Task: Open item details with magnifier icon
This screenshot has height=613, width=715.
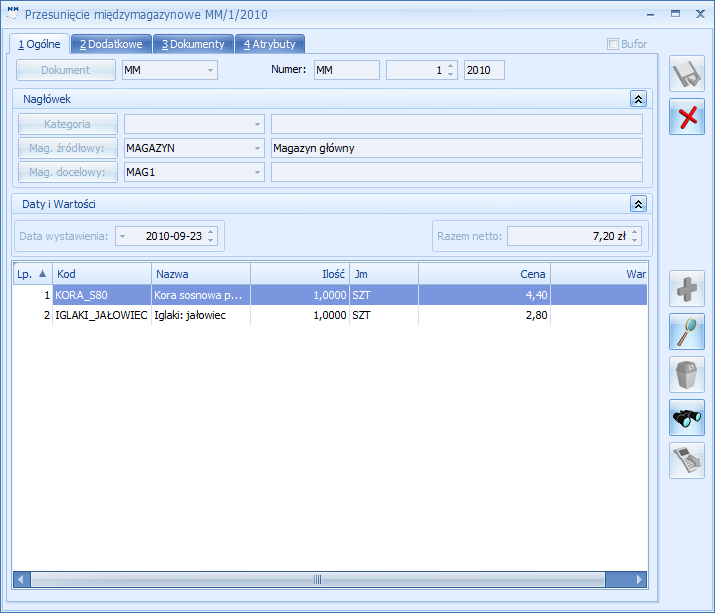Action: [x=687, y=332]
